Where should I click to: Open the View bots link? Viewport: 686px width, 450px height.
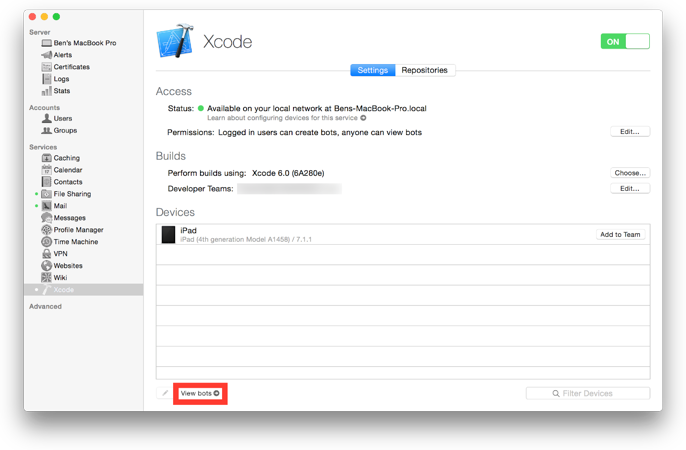(200, 393)
